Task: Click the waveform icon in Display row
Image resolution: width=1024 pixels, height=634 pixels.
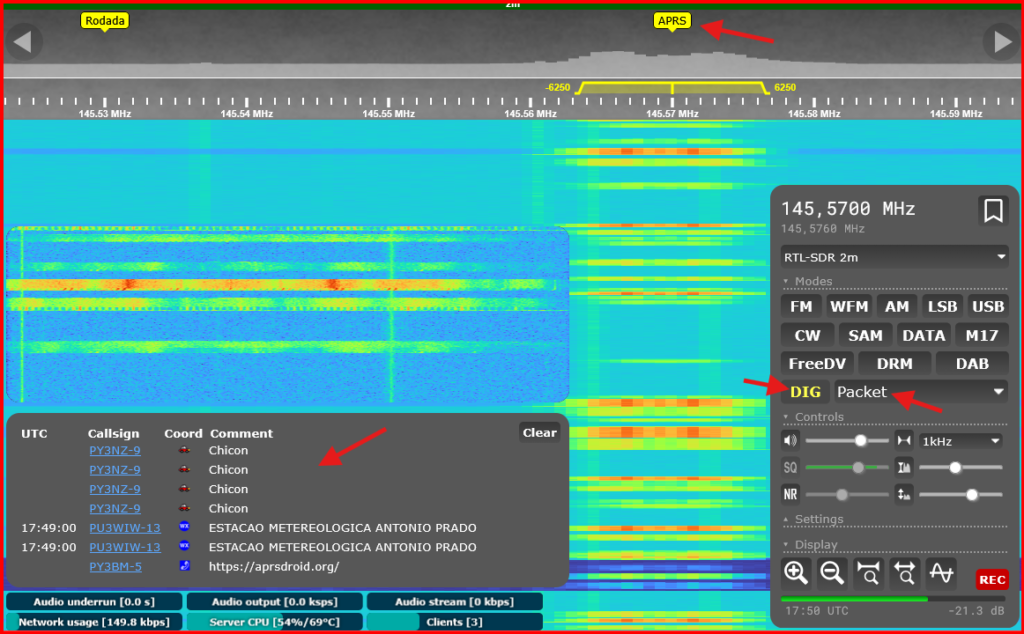Action: (941, 573)
